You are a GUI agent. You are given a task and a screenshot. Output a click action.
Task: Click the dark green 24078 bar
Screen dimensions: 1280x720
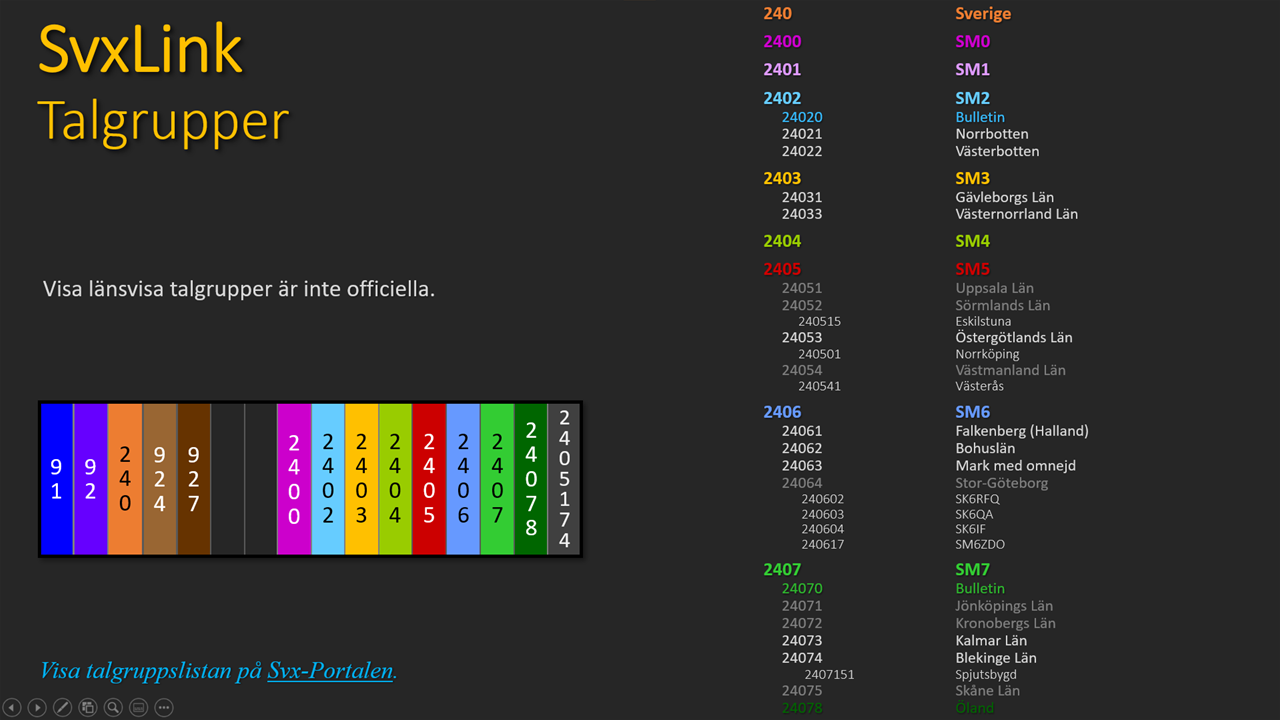(531, 479)
